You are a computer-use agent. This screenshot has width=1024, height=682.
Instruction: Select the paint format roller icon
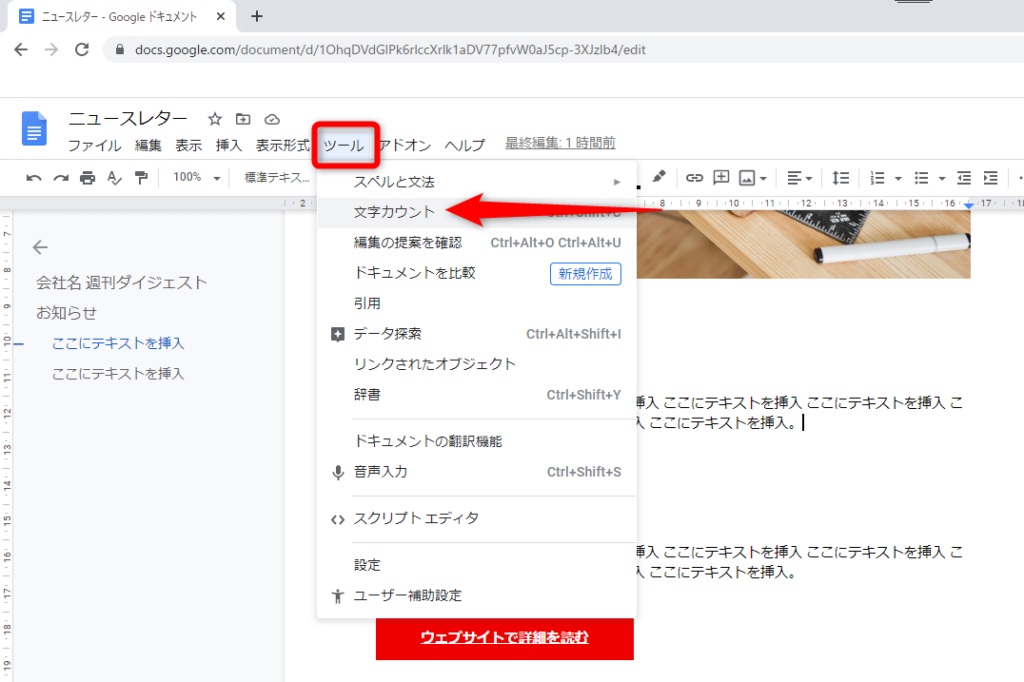(x=141, y=178)
